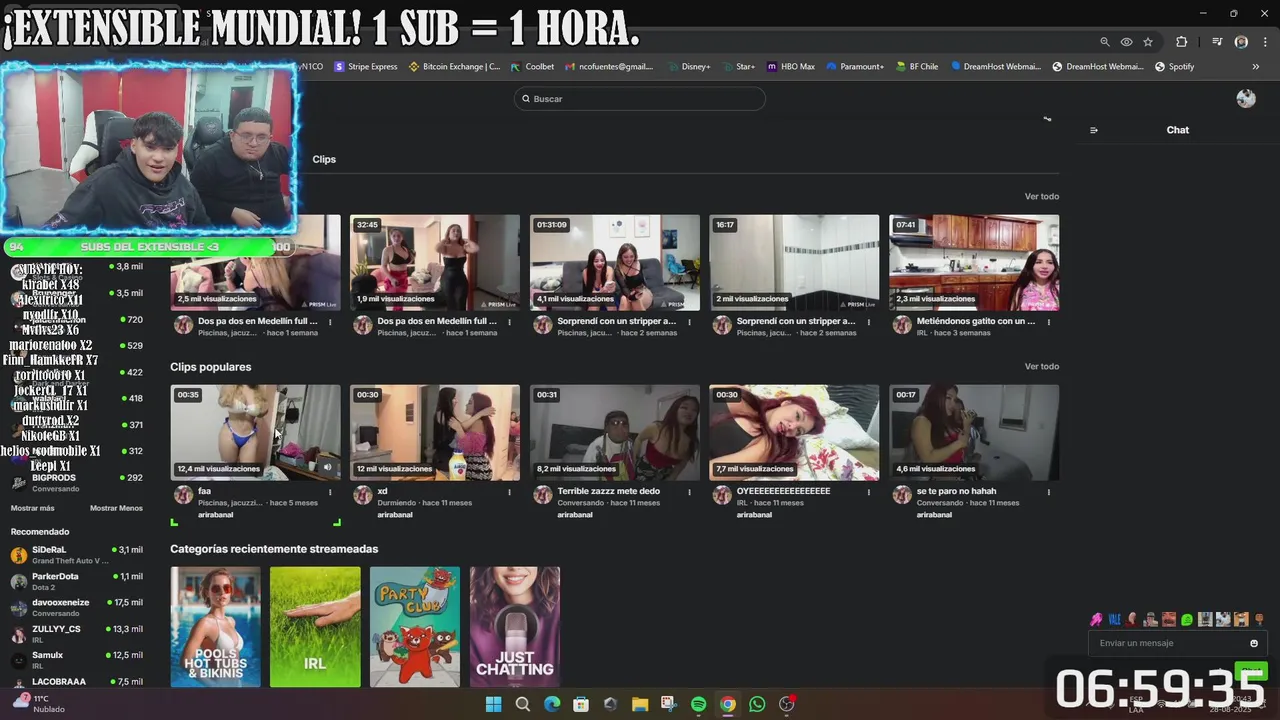Open the 32:45 video thumbnail
This screenshot has height=720, width=1280.
(x=435, y=262)
